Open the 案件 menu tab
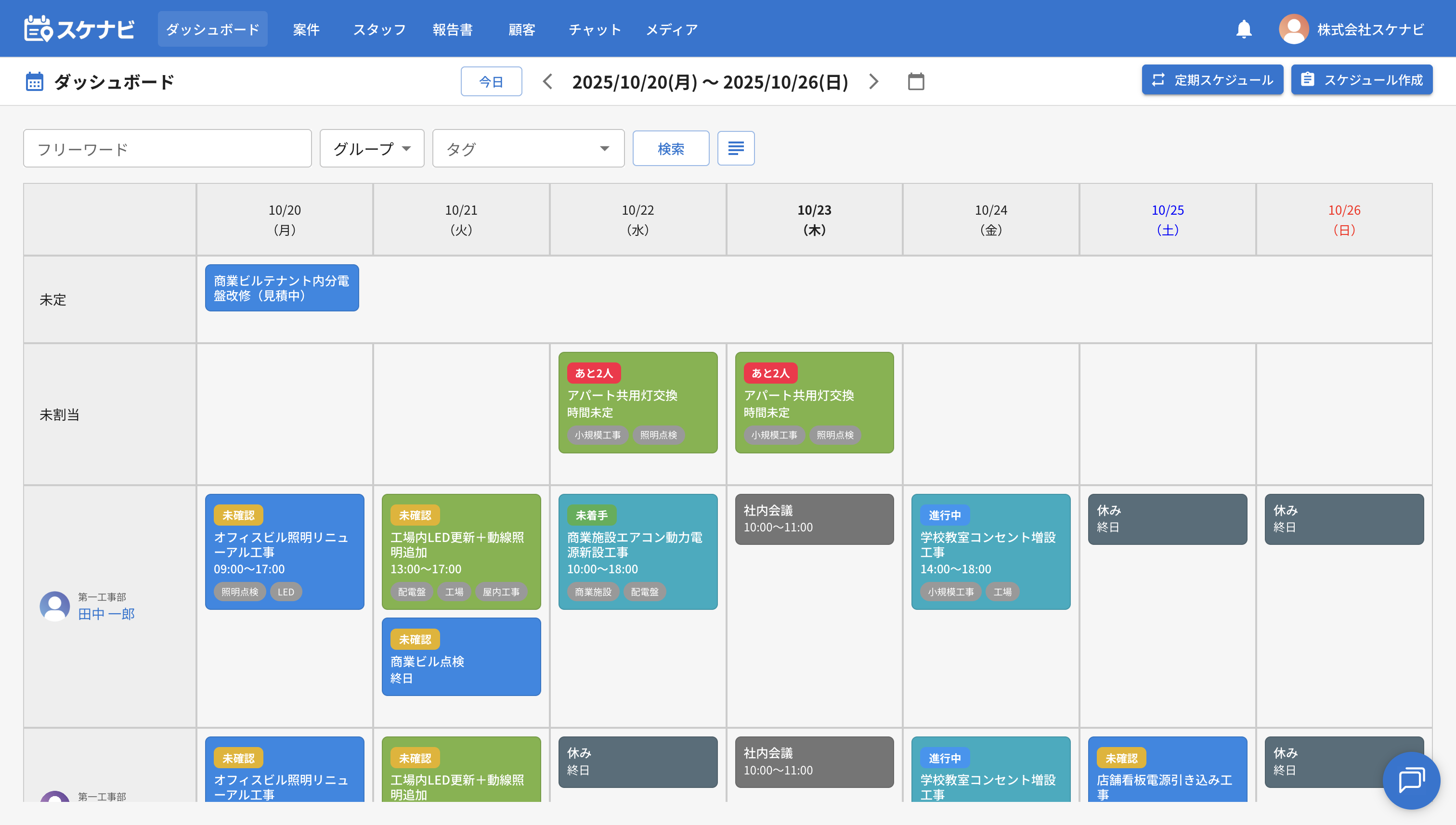Image resolution: width=1456 pixels, height=825 pixels. tap(306, 29)
